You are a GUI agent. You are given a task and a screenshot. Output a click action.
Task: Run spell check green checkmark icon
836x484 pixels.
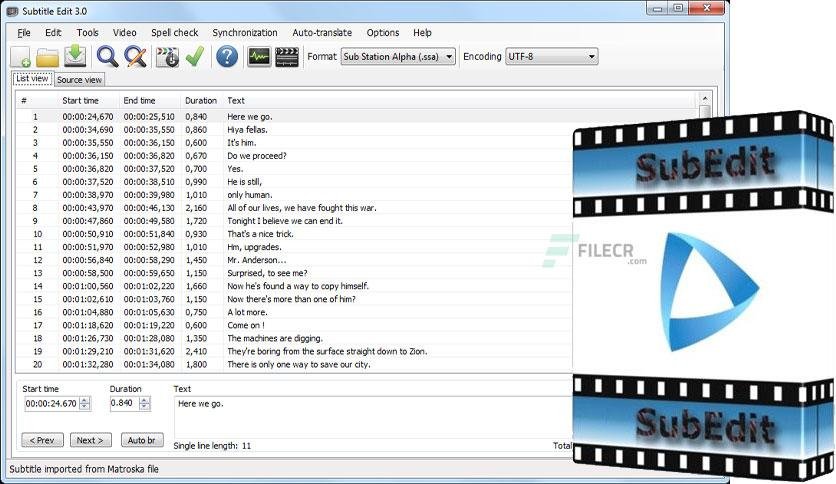pos(195,57)
